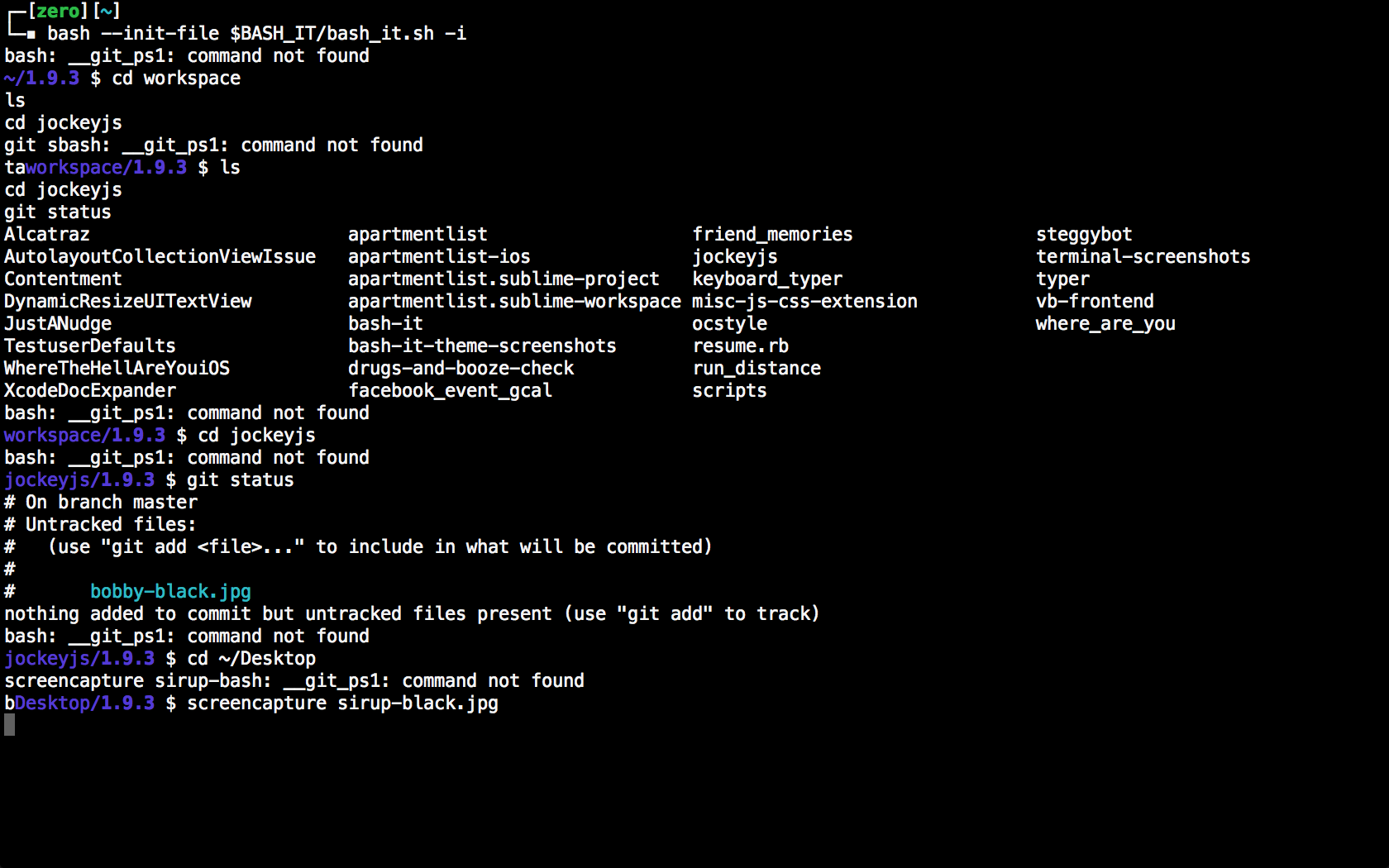Viewport: 1389px width, 868px height.
Task: Click the terminal-screenshots directory entry
Action: (1143, 257)
